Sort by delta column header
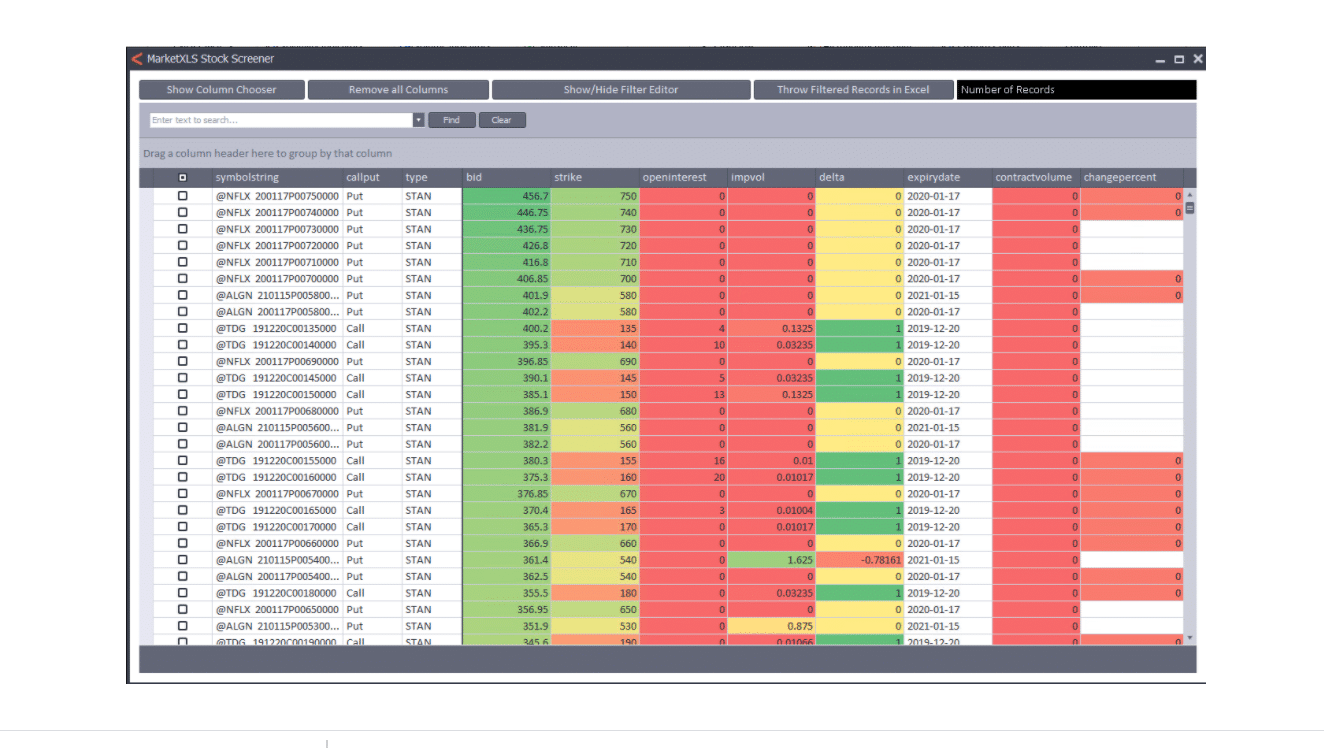Screen dimensions: 1324x748 coord(859,178)
